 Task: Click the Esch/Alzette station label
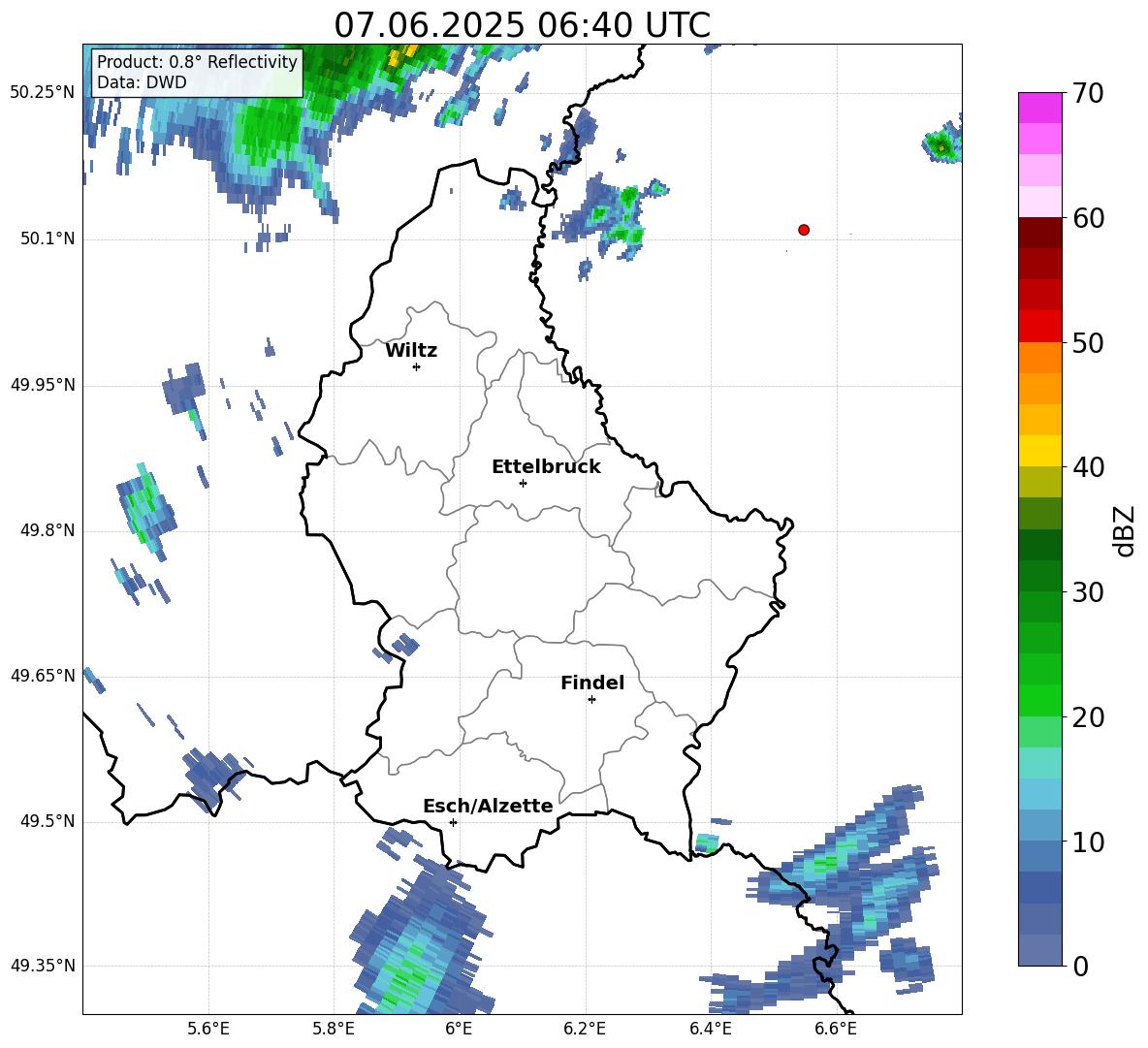point(489,806)
